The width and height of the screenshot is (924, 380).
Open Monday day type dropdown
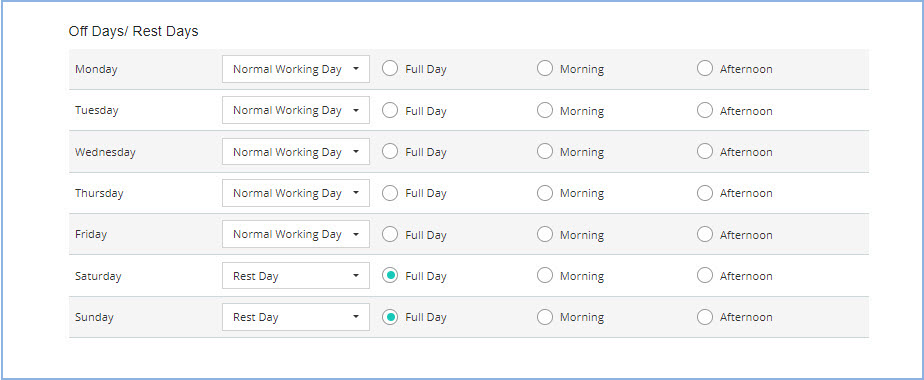[296, 69]
